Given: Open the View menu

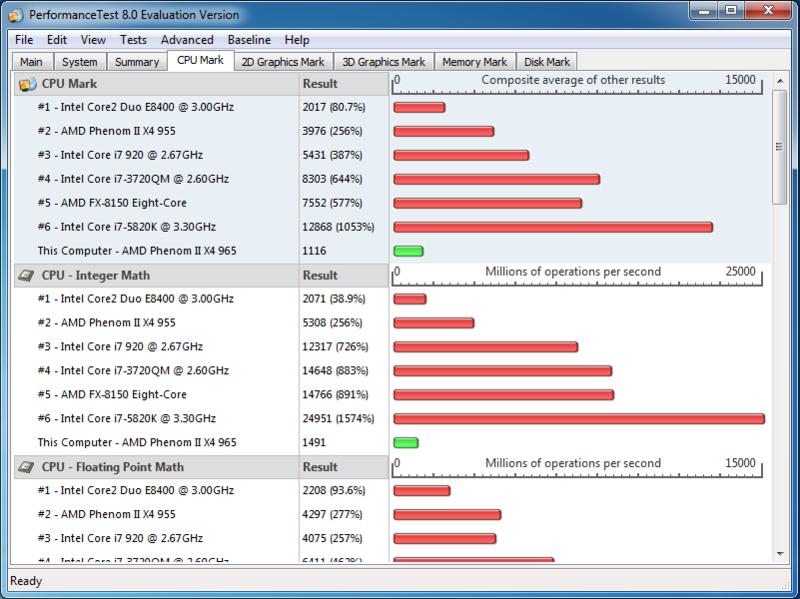Looking at the screenshot, I should coord(93,40).
